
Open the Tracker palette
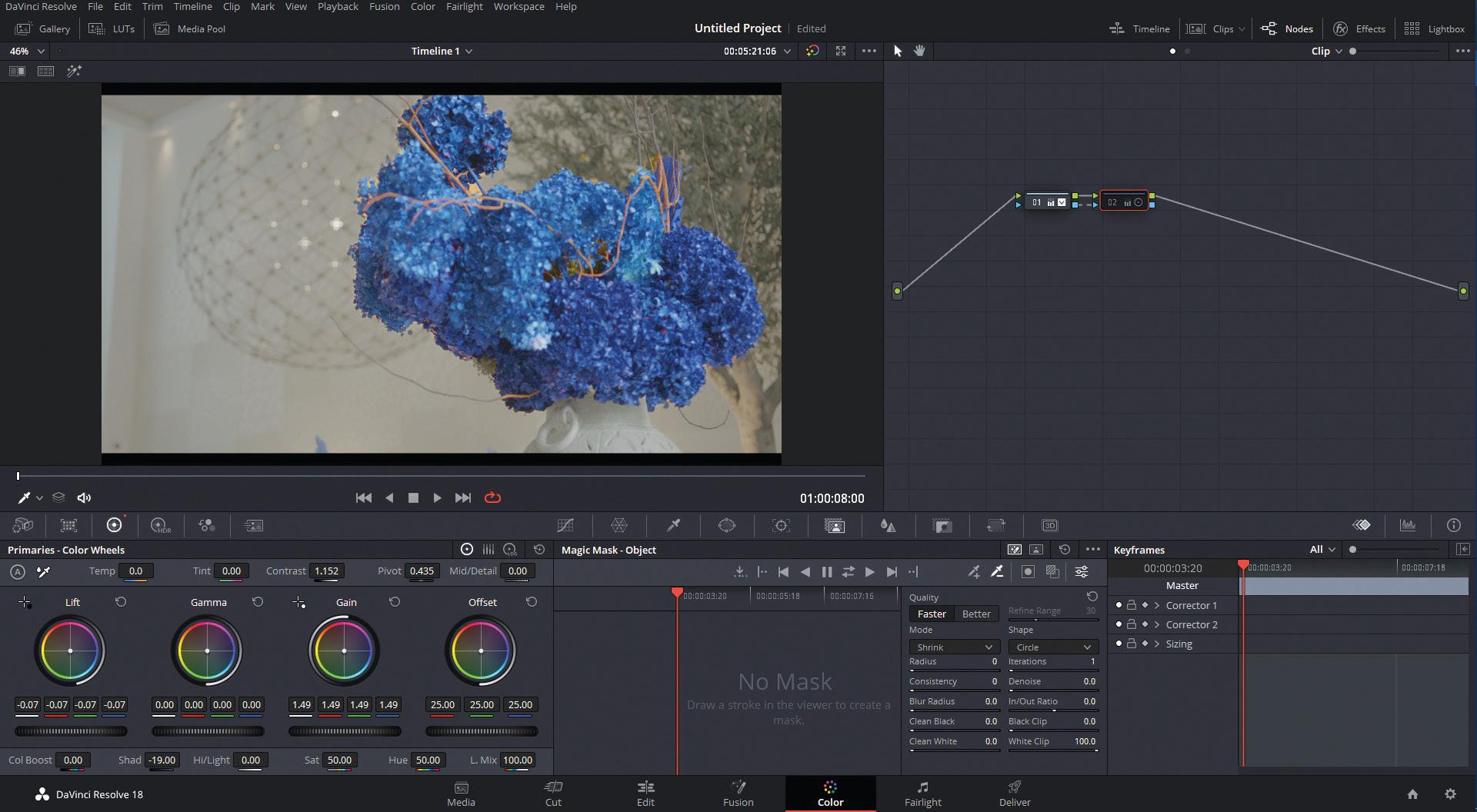click(781, 526)
